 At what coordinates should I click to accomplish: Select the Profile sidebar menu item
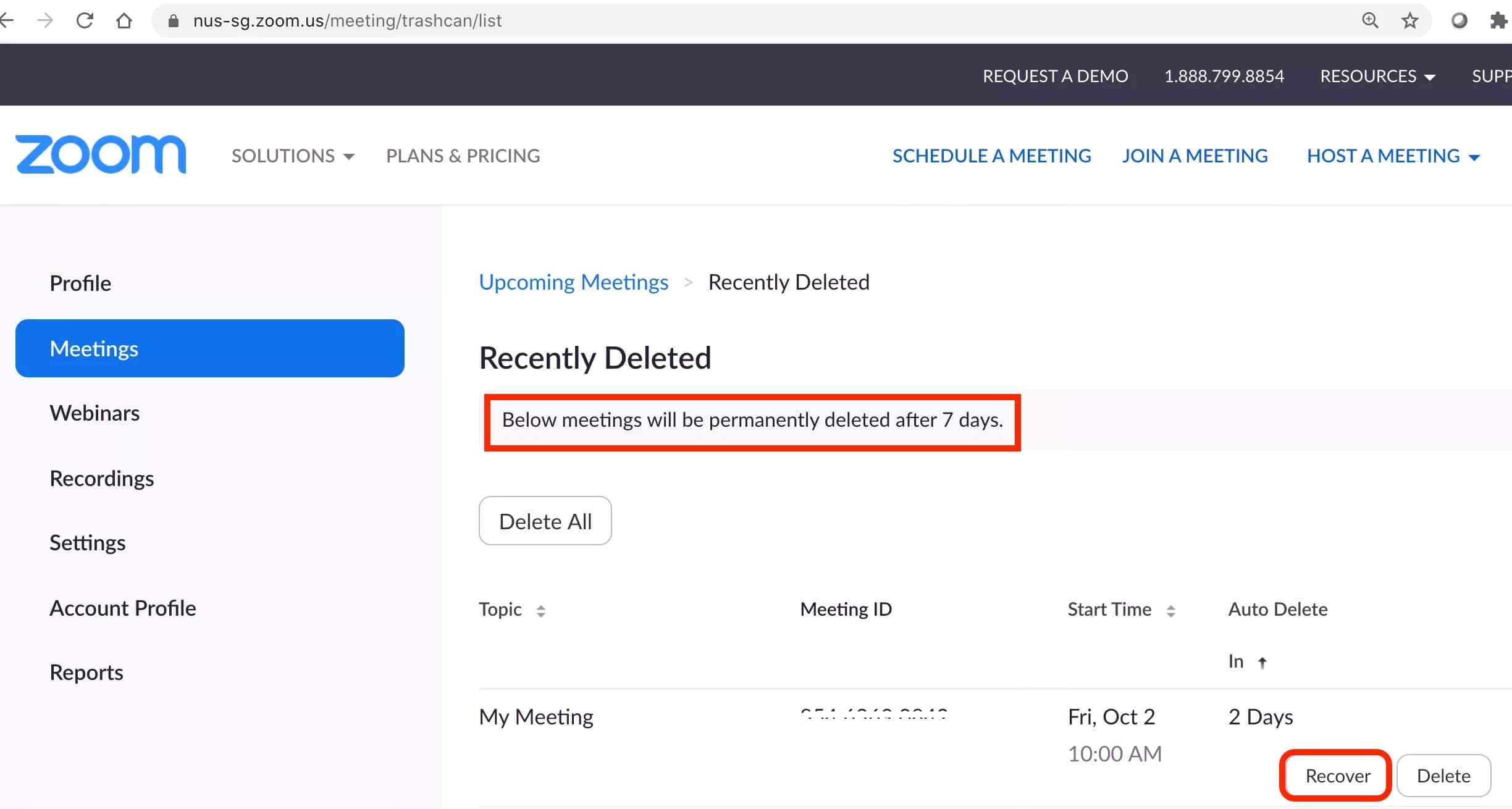pos(80,283)
